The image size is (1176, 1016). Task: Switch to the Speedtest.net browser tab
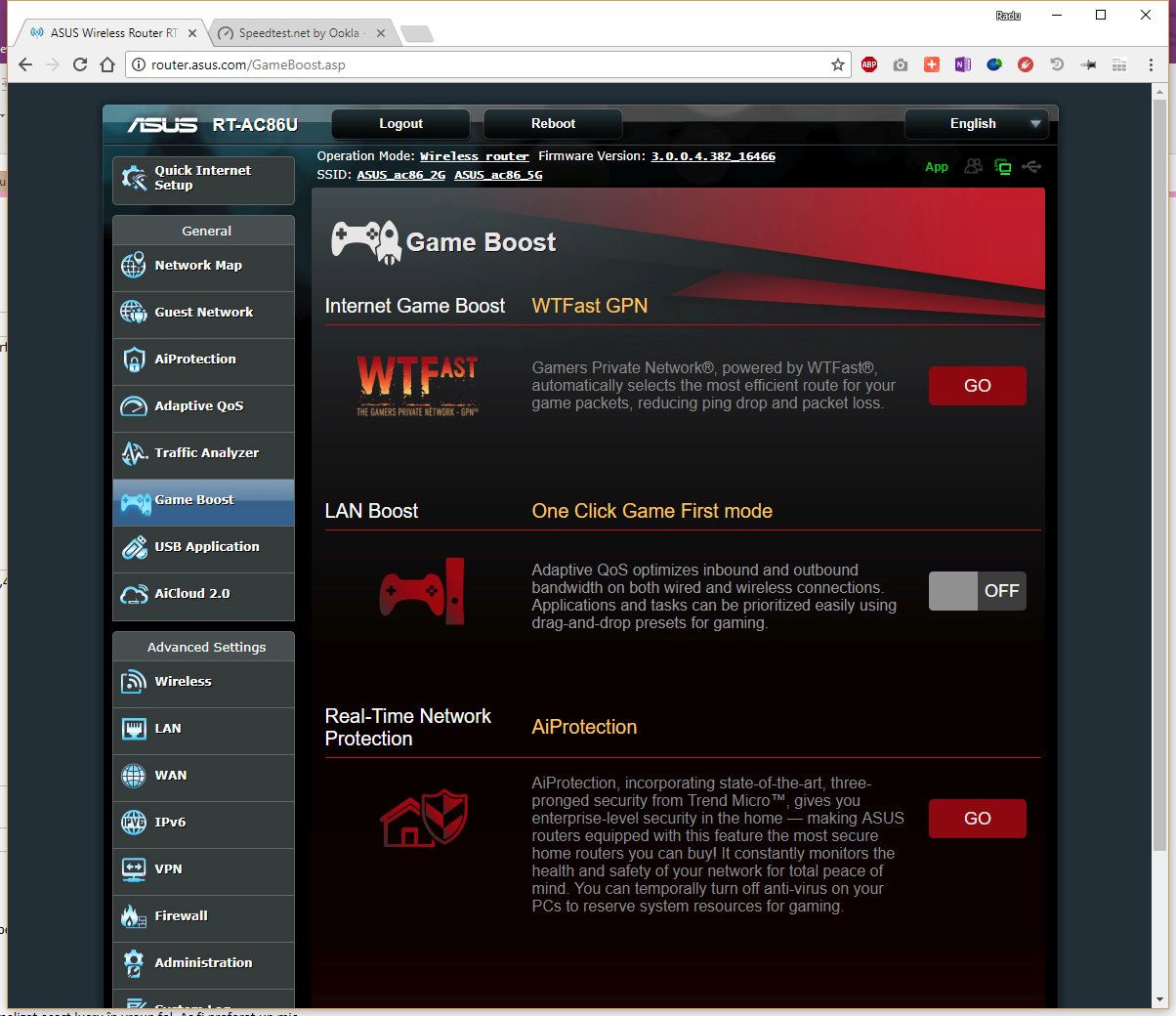[299, 33]
